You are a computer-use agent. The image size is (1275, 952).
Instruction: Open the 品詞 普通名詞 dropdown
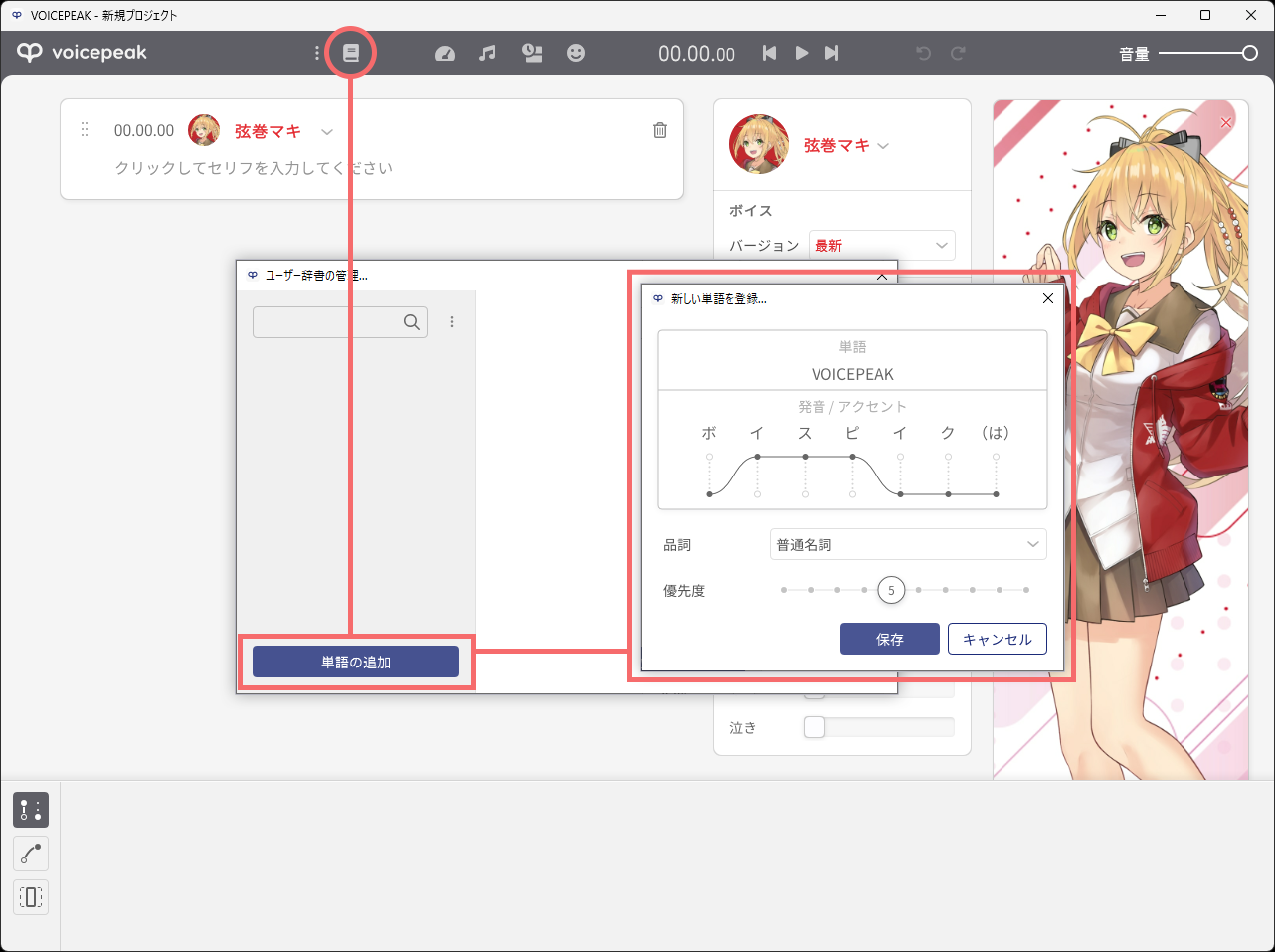pos(908,544)
